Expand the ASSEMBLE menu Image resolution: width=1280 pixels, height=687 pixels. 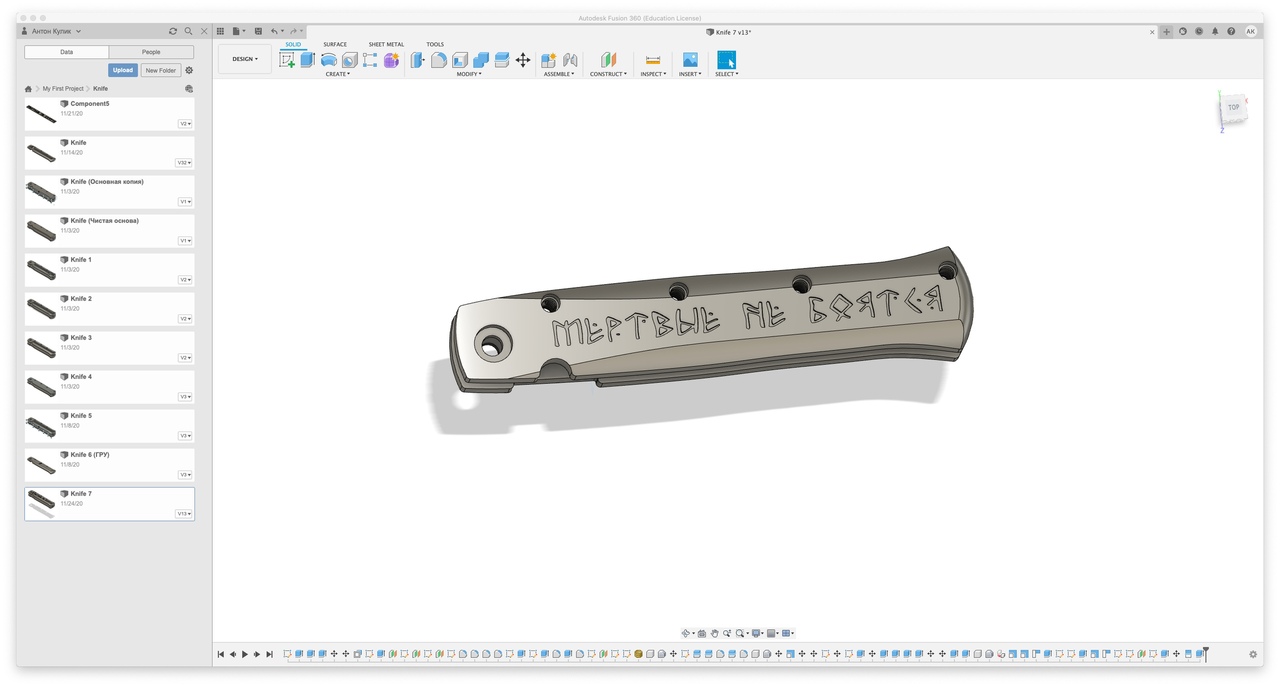point(559,74)
